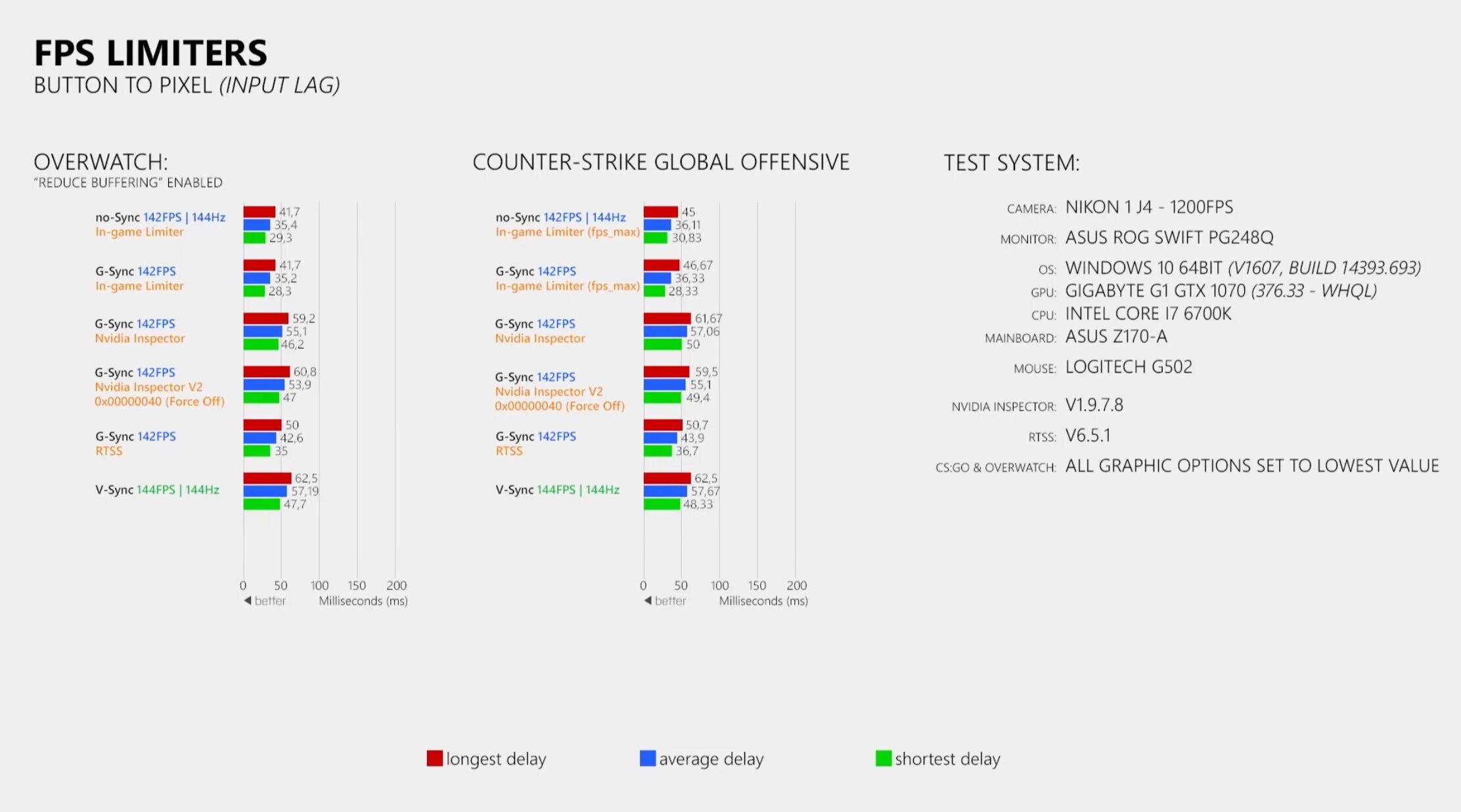Click the OVERWATCH heading
Image resolution: width=1461 pixels, height=812 pixels.
coord(101,162)
